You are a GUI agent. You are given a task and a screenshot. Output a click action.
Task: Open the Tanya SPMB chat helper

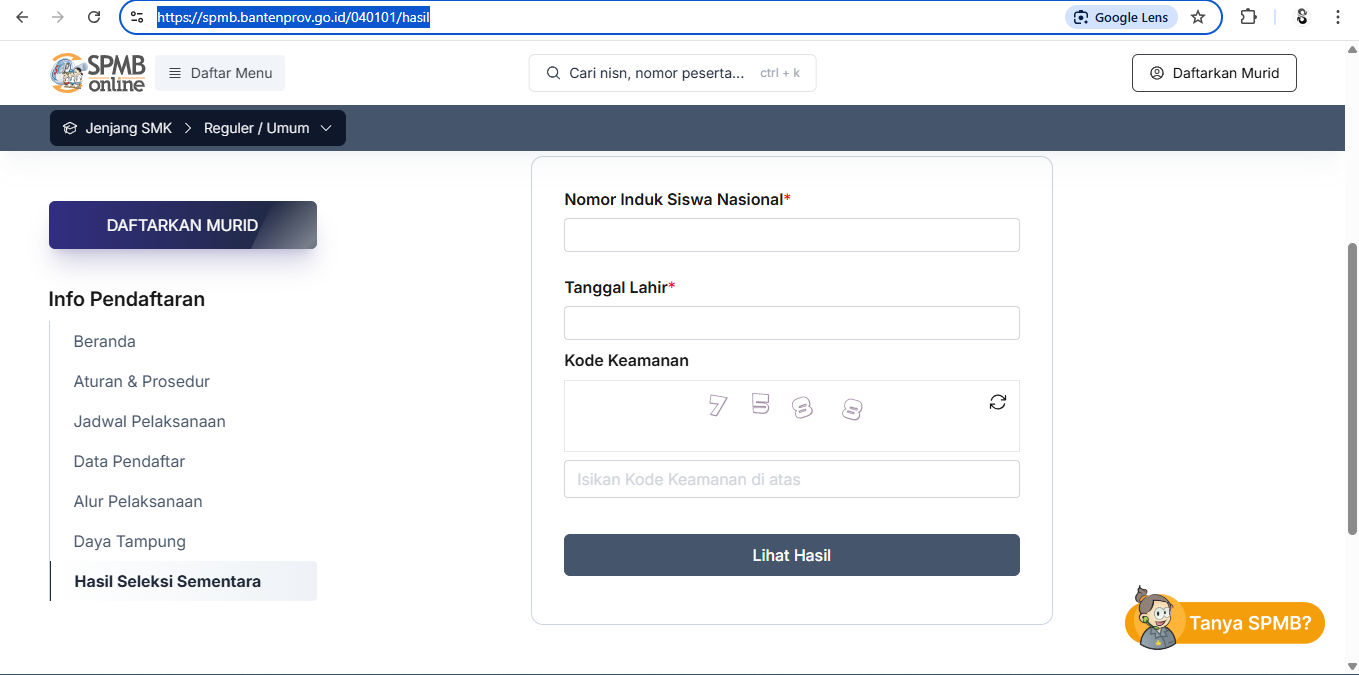[x=1225, y=623]
